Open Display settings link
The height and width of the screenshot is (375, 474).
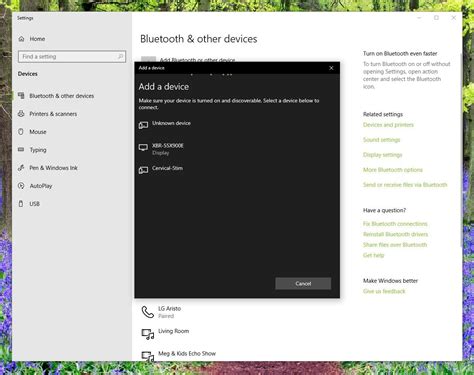(382, 155)
